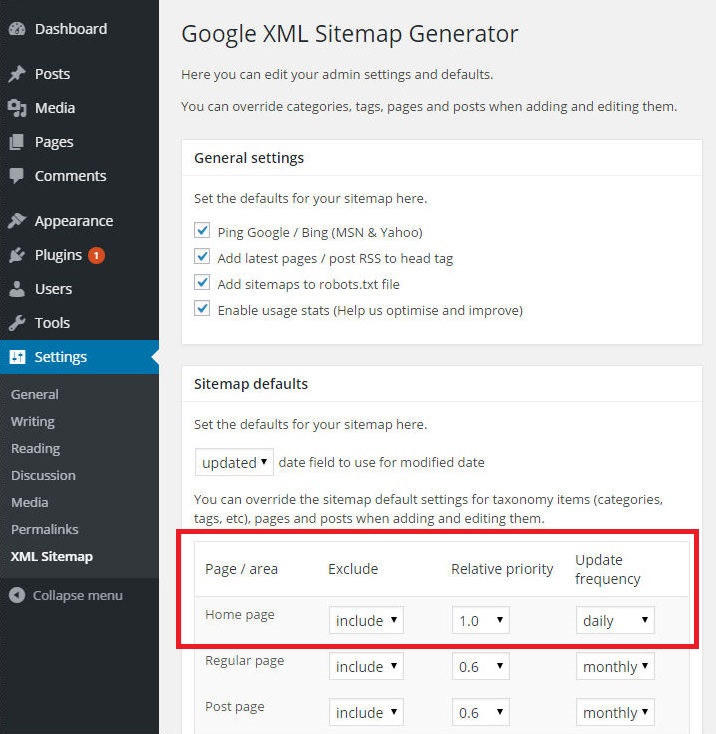Viewport: 716px width, 734px height.
Task: Click the Dashboard gauge icon
Action: [17, 29]
